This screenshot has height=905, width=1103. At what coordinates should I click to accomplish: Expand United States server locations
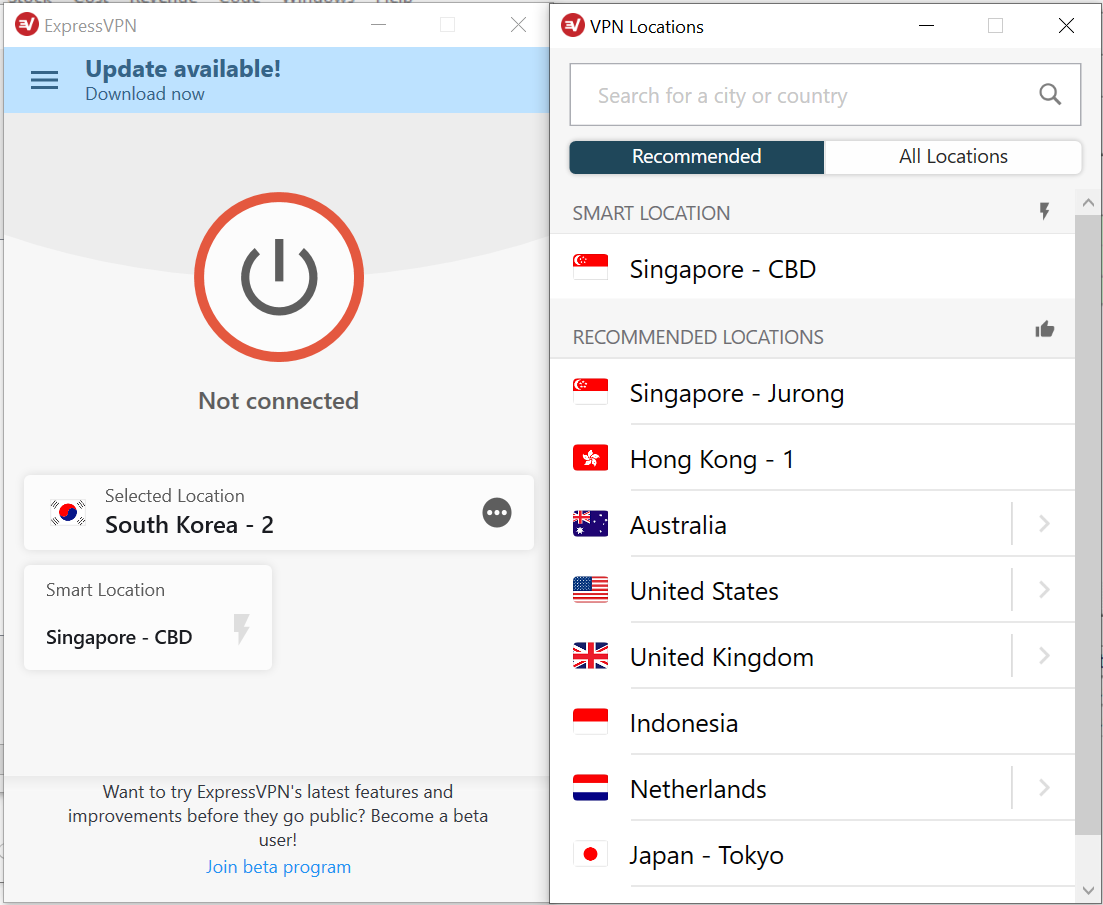click(1044, 590)
